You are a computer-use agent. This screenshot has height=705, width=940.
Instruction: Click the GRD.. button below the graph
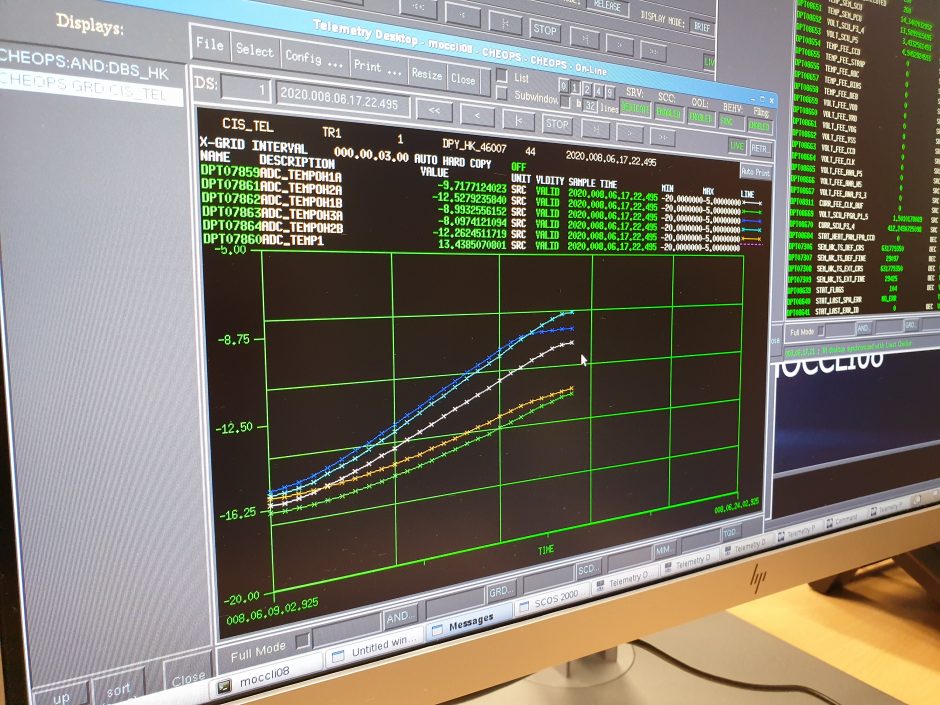(500, 591)
